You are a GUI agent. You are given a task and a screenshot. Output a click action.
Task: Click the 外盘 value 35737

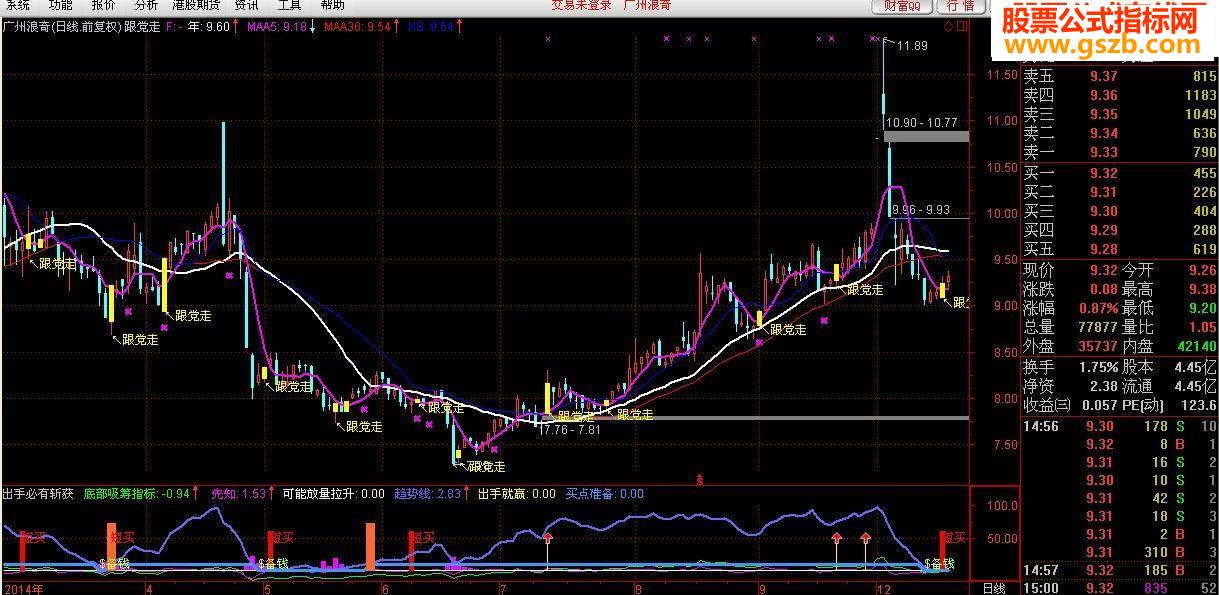tap(1098, 345)
